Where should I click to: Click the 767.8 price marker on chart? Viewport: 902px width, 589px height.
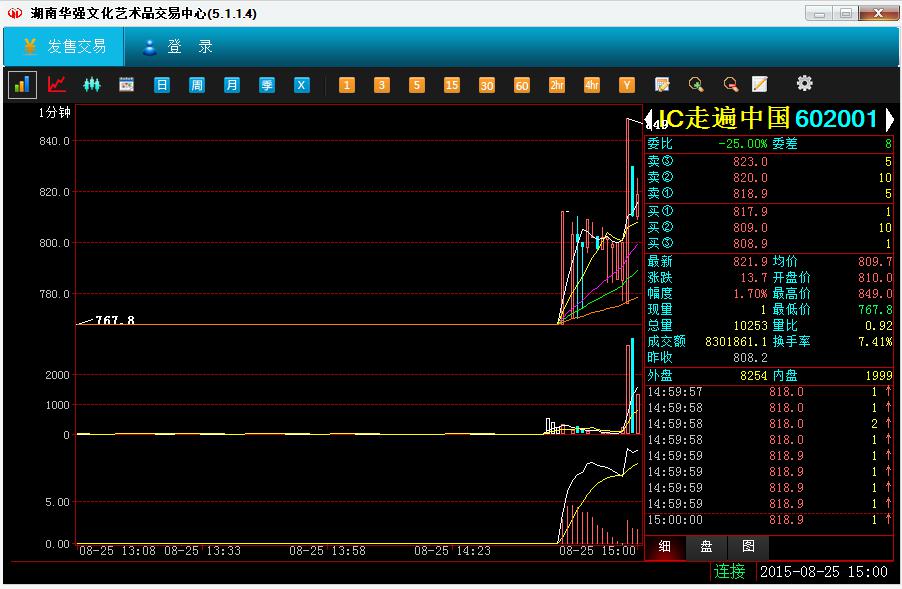tap(114, 320)
